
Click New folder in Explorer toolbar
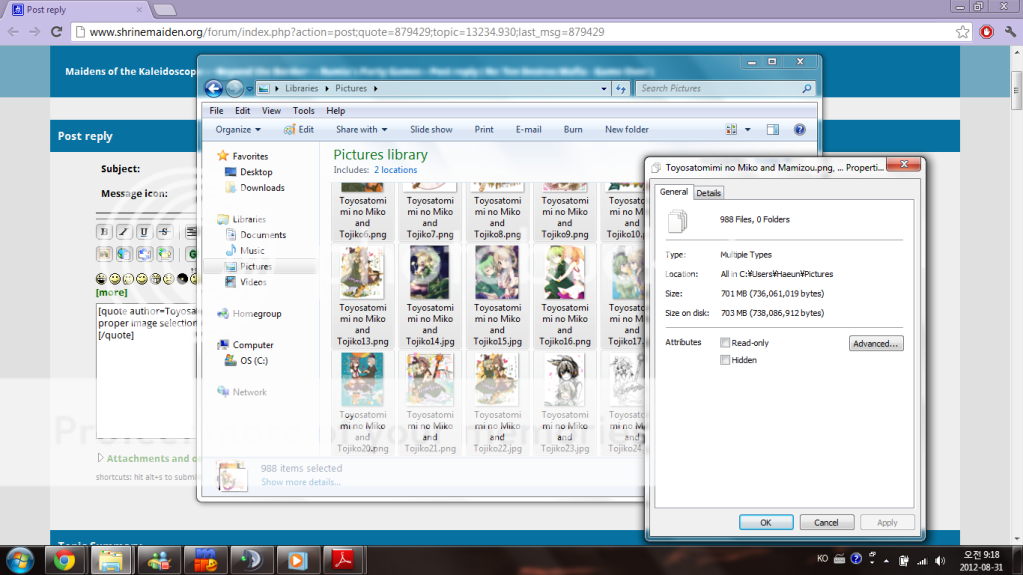tap(626, 129)
